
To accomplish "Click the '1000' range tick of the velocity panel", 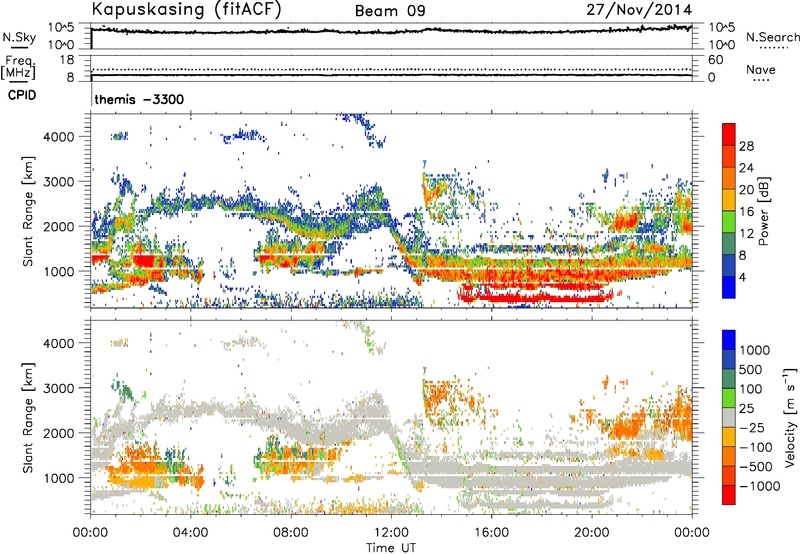I will tap(58, 478).
